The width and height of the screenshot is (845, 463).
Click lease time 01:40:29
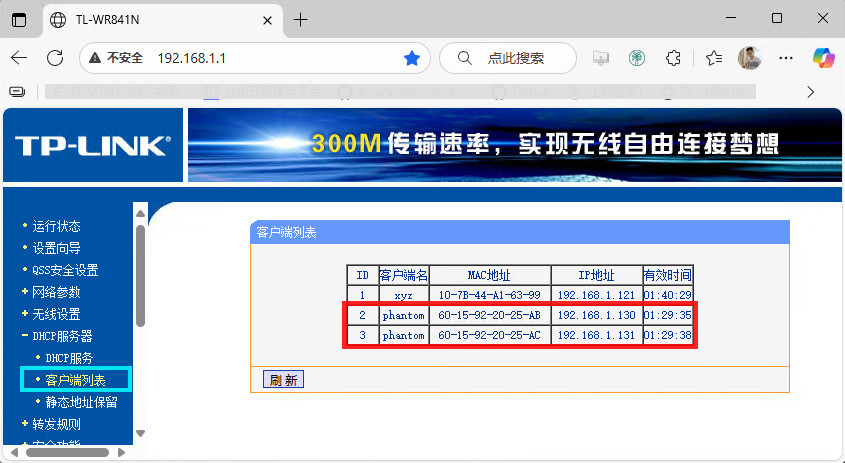(668, 295)
